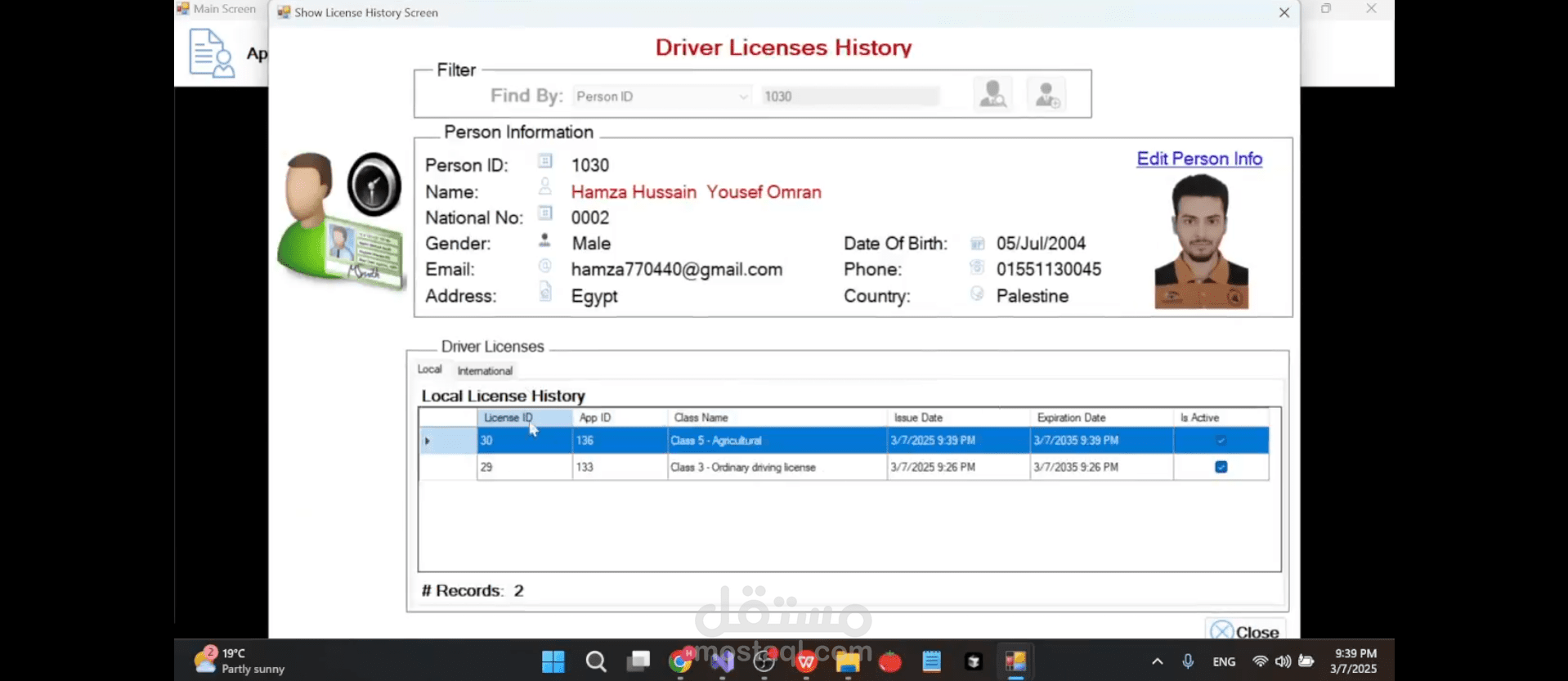Sort by Class Name column header
The width and height of the screenshot is (1568, 681).
(x=777, y=418)
